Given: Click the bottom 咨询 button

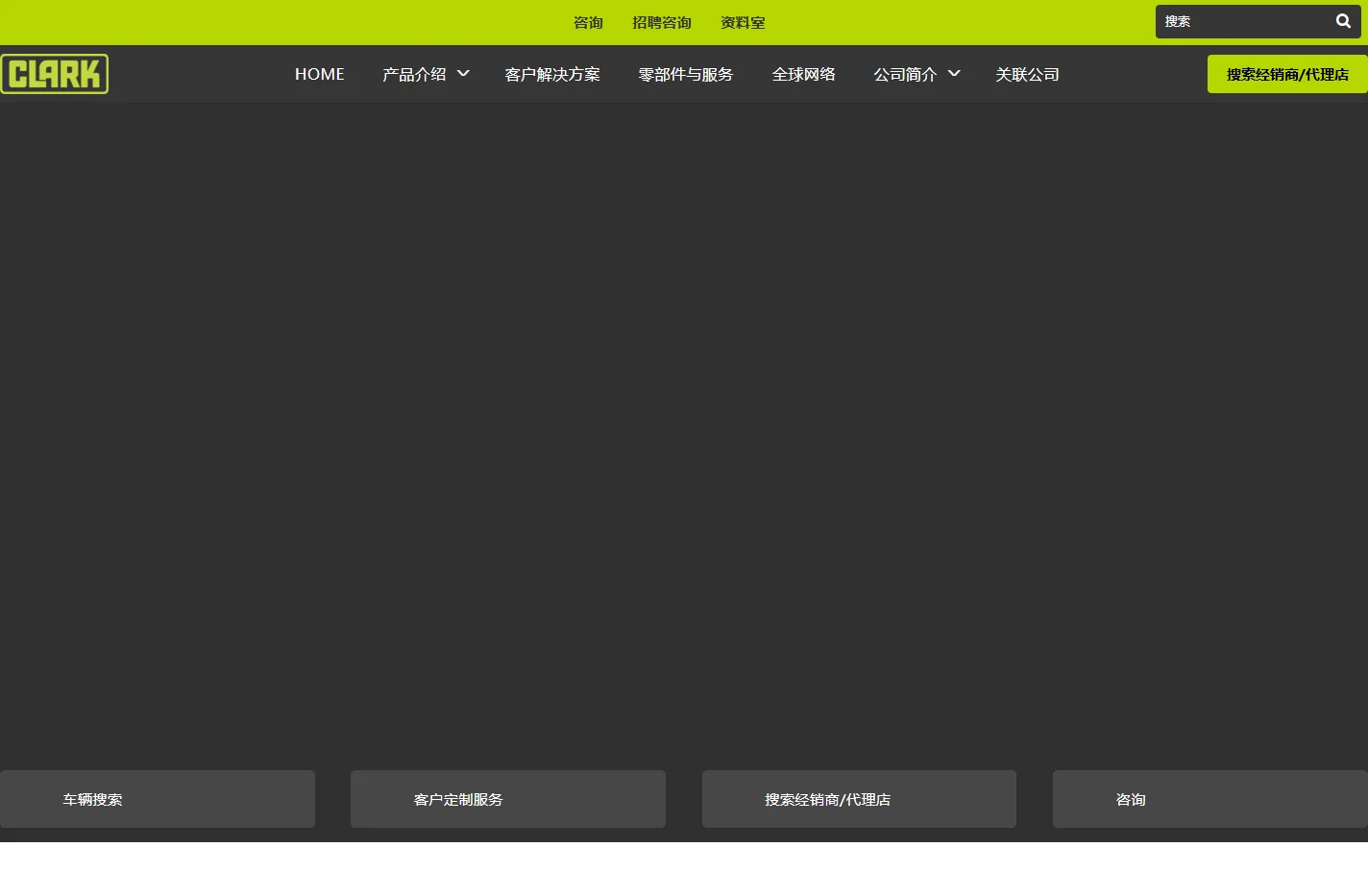Looking at the screenshot, I should tap(1210, 799).
